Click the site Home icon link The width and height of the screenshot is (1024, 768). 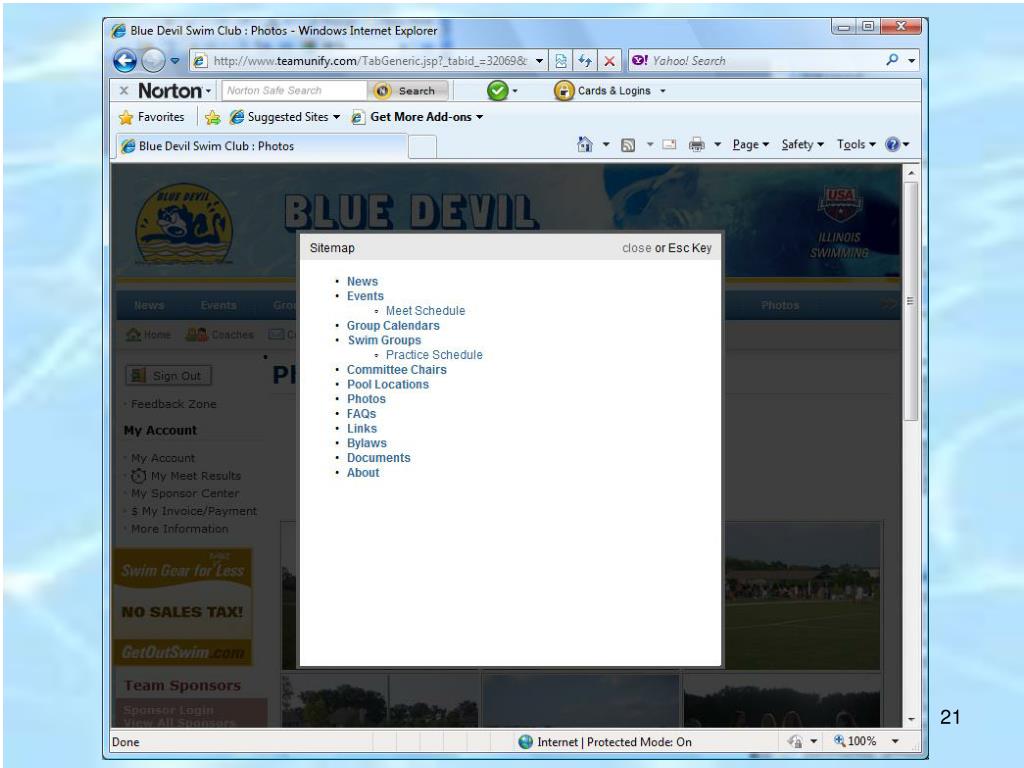click(148, 334)
